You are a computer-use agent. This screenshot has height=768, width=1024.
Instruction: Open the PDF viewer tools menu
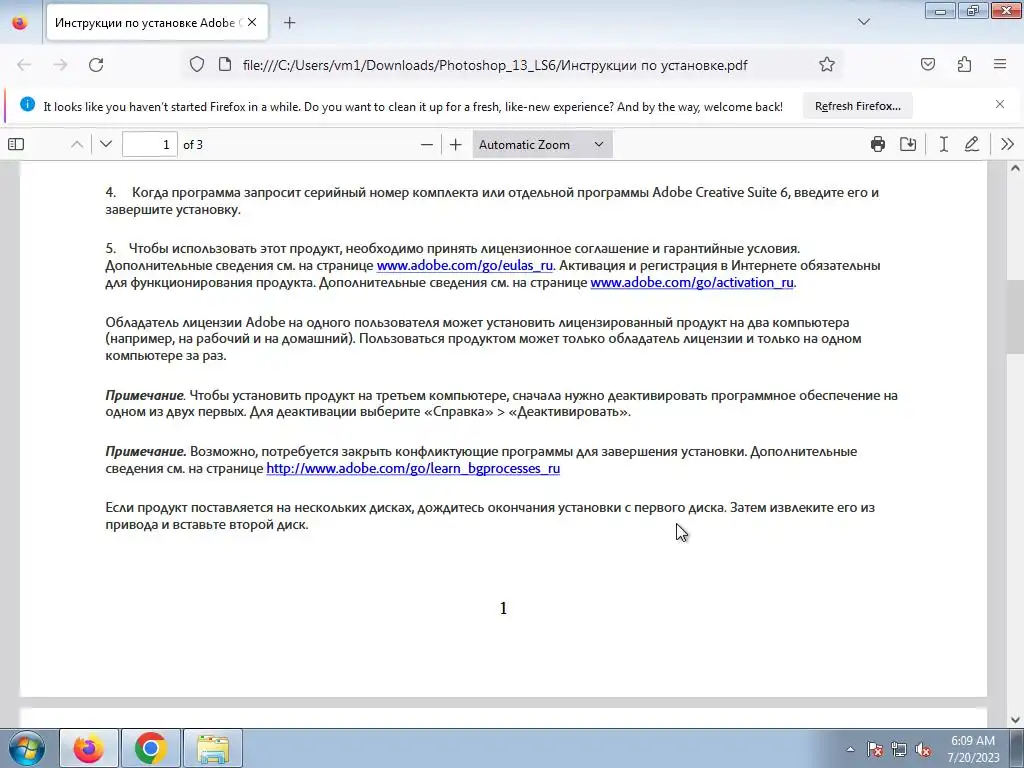point(1007,144)
